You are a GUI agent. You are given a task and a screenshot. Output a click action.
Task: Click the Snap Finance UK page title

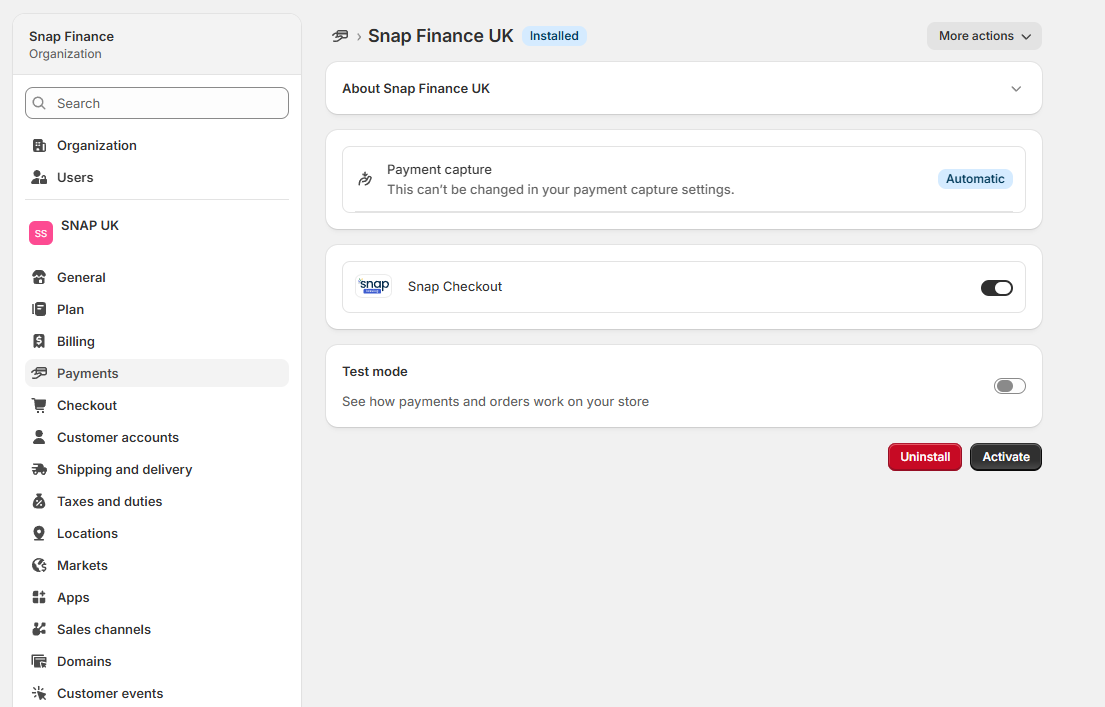point(440,36)
